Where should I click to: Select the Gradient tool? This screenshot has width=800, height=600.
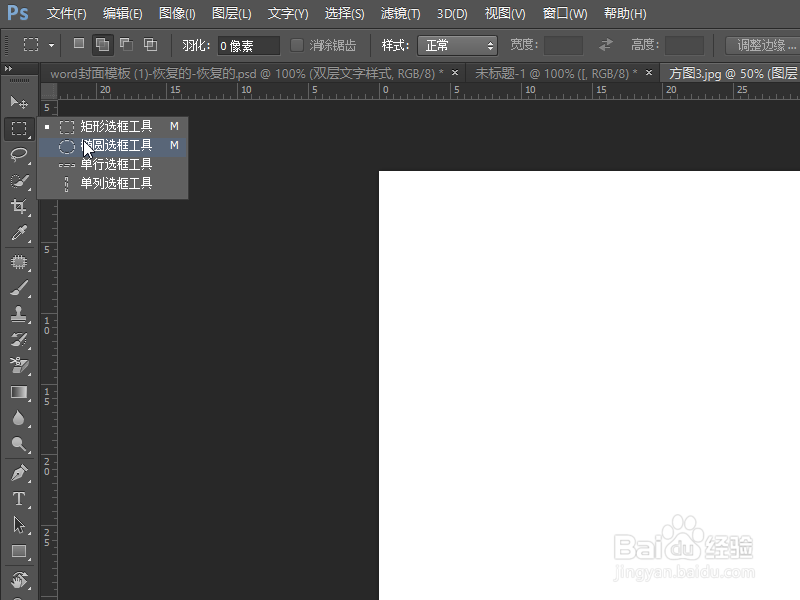19,392
